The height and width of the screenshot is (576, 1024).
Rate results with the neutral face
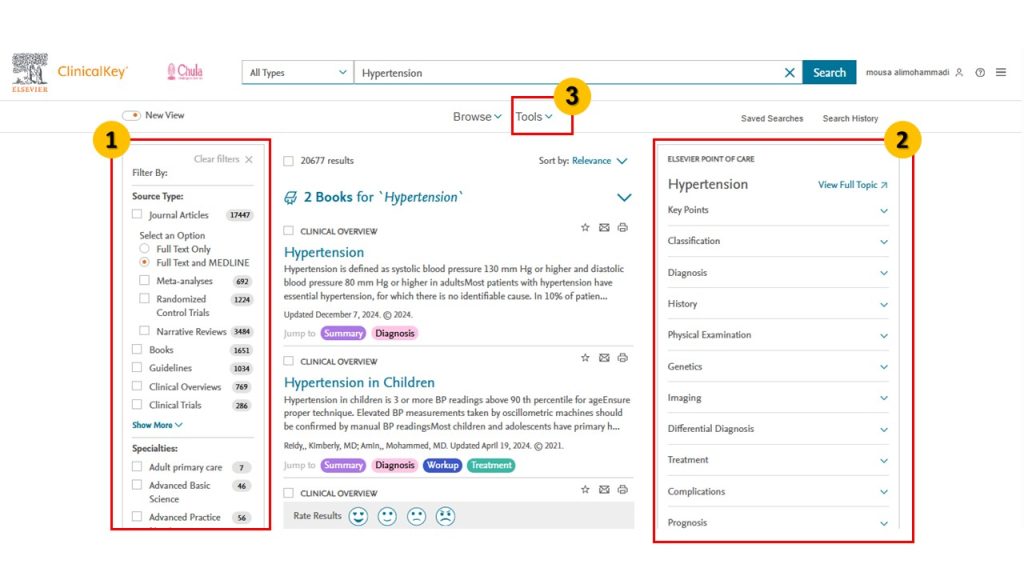click(x=417, y=517)
